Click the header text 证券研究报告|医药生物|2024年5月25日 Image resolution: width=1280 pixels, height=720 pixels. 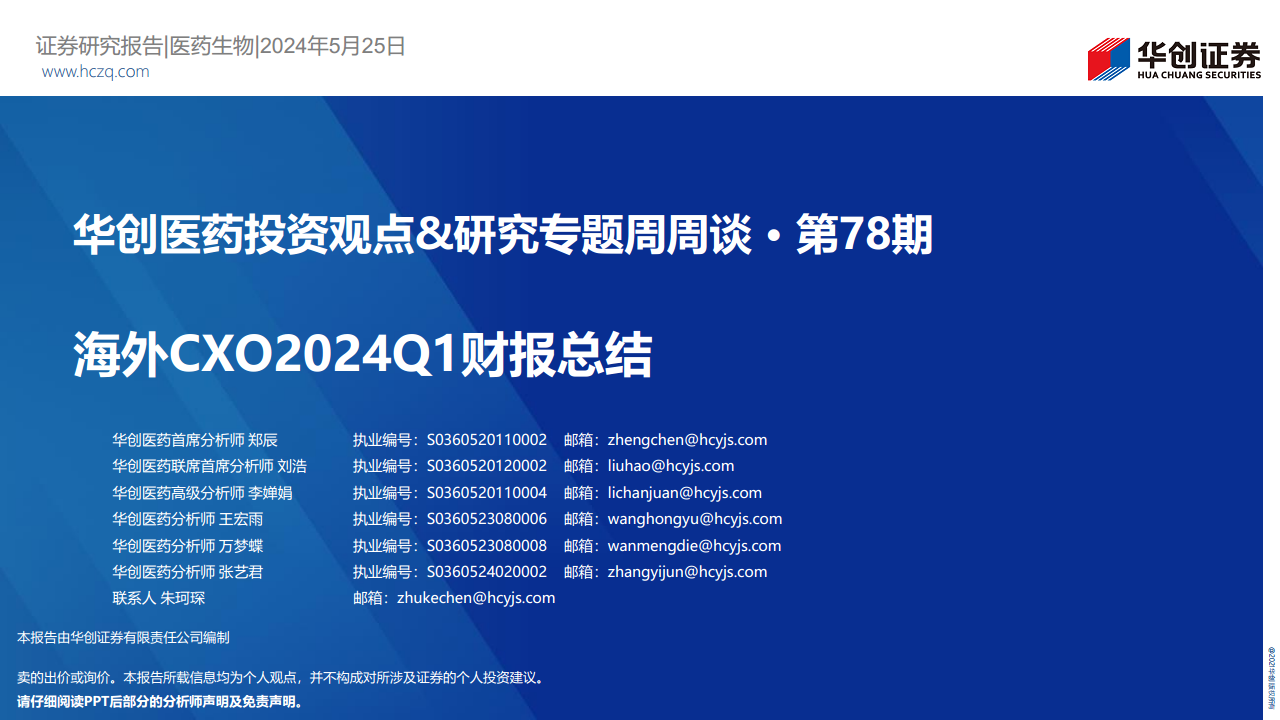(x=221, y=45)
